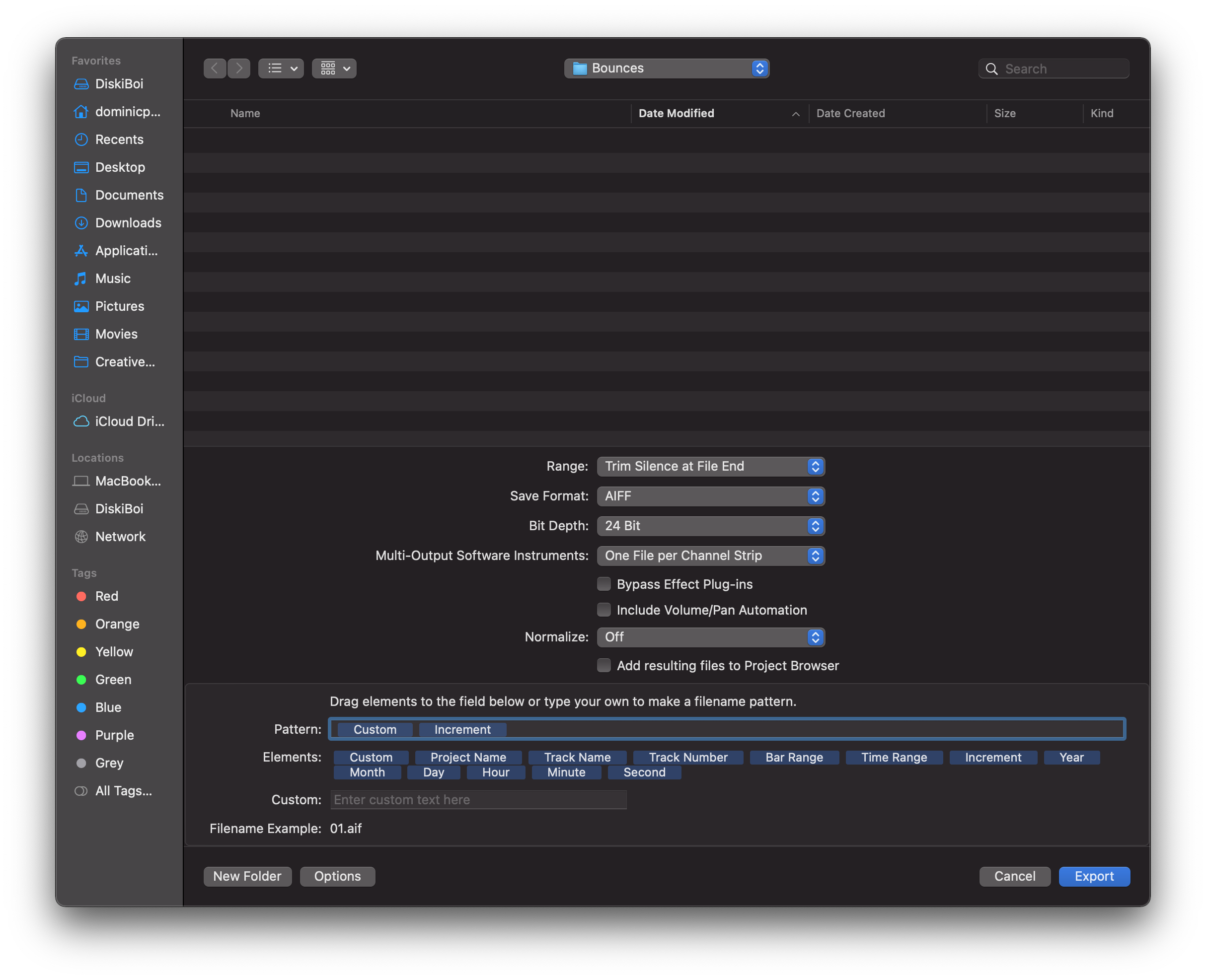Image resolution: width=1206 pixels, height=980 pixels.
Task: Click the Export button
Action: [1094, 876]
